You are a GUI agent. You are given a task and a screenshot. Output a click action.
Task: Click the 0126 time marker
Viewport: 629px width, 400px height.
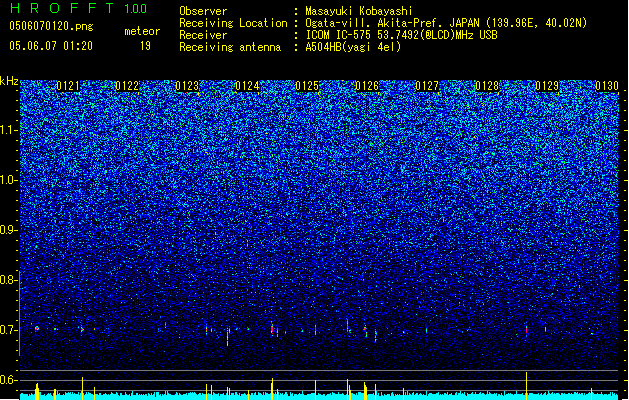[x=367, y=86]
